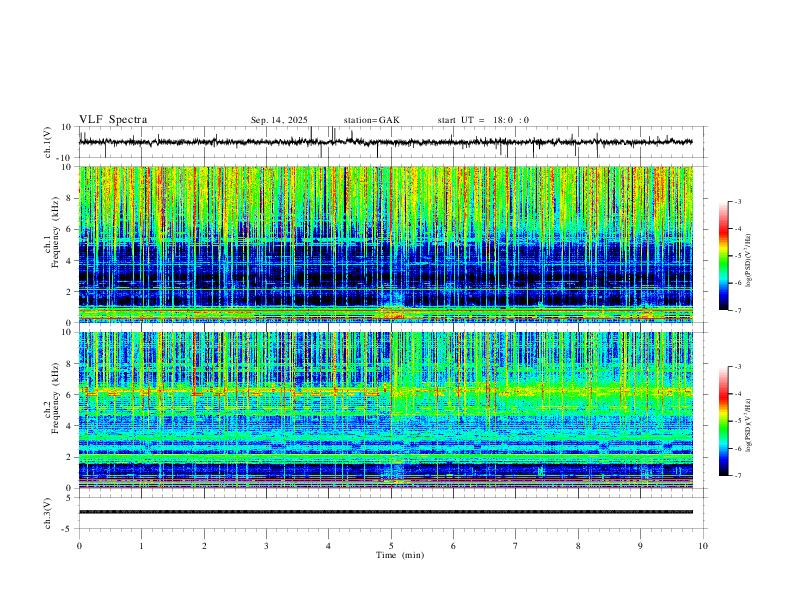Click the ch.1 color bar log(PSD) label
Viewport: 792px width, 612px height.
[x=748, y=260]
